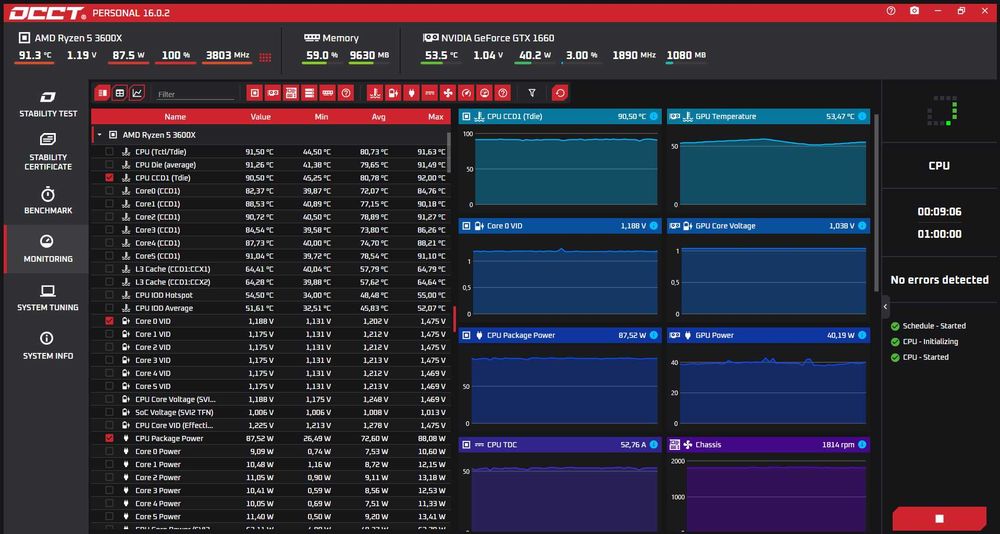The height and width of the screenshot is (534, 1000).
Task: Toggle GPU sensor filter icon
Action: point(273,93)
